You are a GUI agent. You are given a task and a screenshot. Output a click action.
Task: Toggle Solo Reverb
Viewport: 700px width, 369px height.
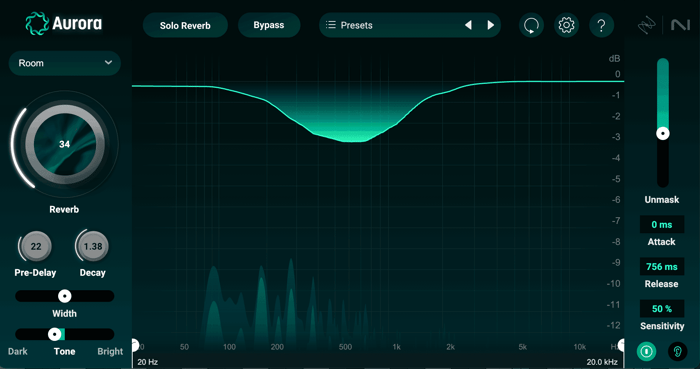(x=185, y=25)
